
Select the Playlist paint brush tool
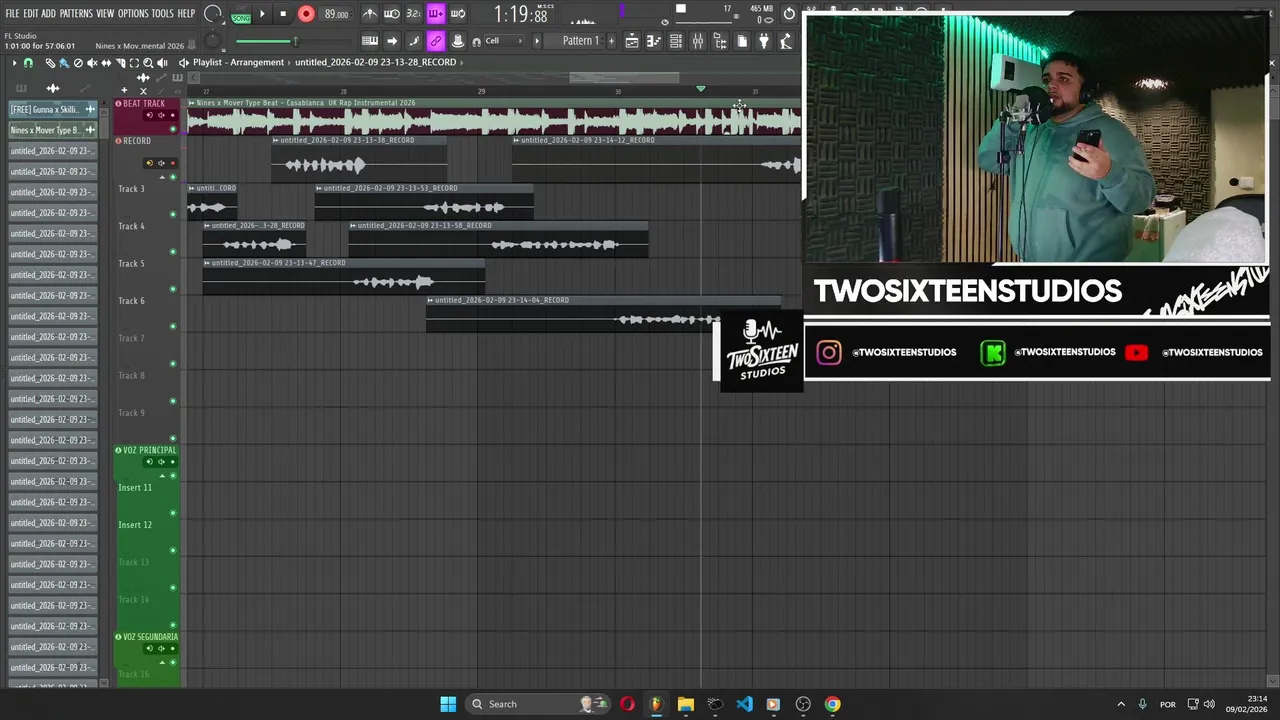[x=64, y=63]
